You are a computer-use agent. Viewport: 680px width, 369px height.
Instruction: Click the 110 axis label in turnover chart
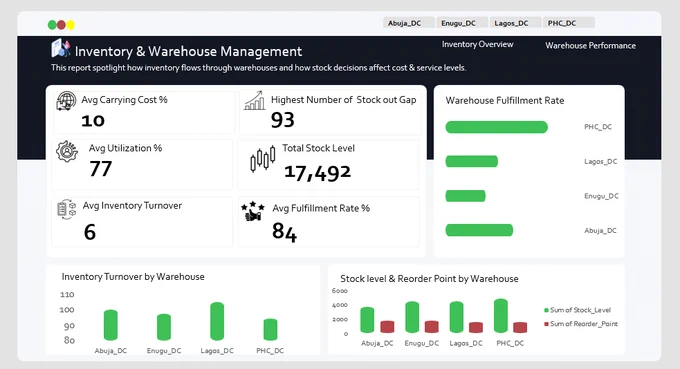[67, 294]
